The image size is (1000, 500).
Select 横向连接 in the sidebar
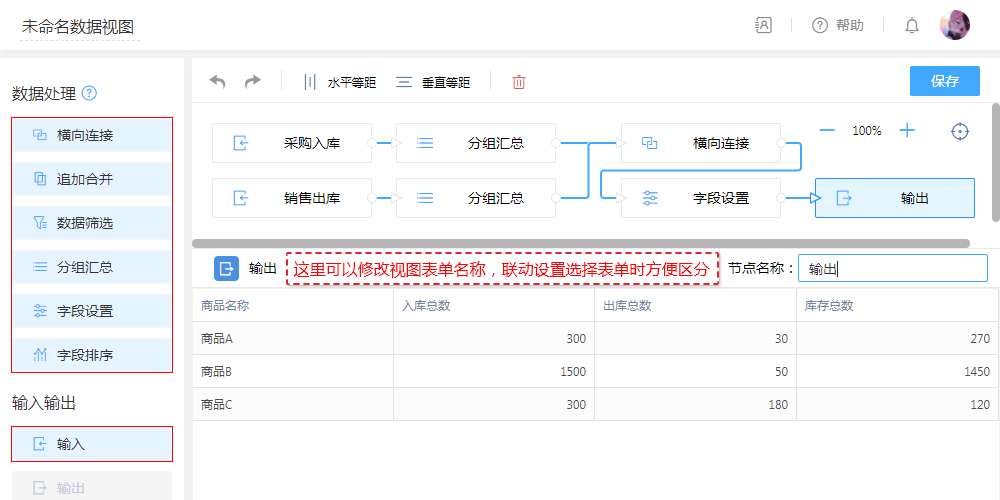92,135
